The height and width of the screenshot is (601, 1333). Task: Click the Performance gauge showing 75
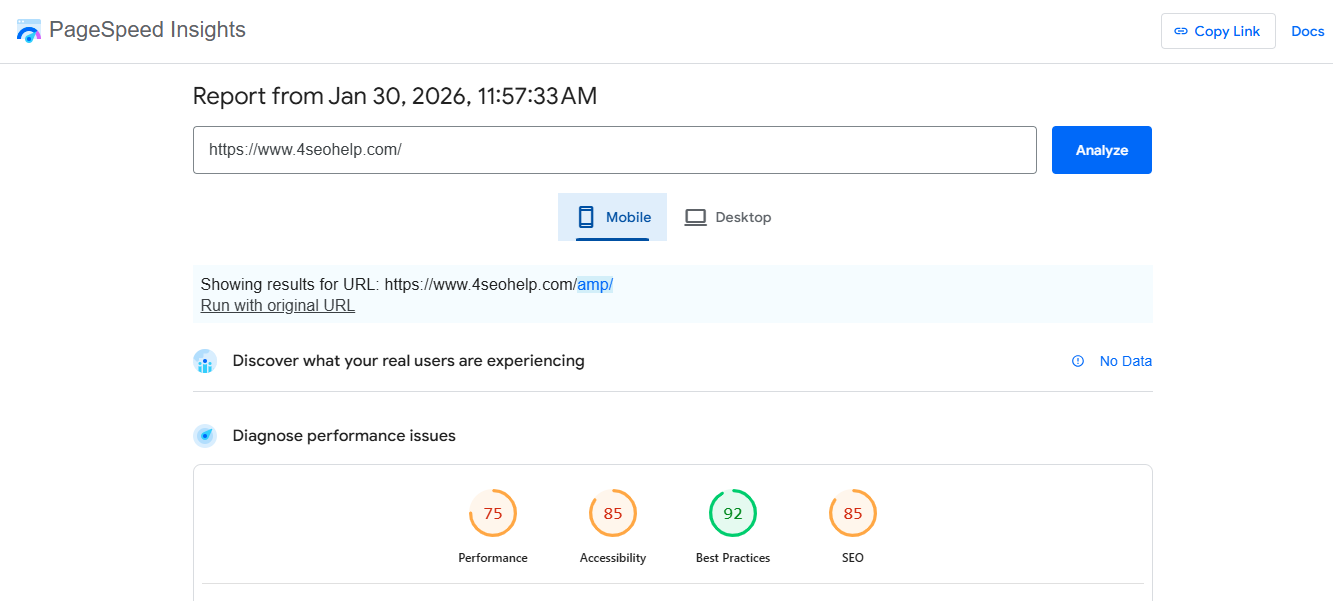[493, 513]
